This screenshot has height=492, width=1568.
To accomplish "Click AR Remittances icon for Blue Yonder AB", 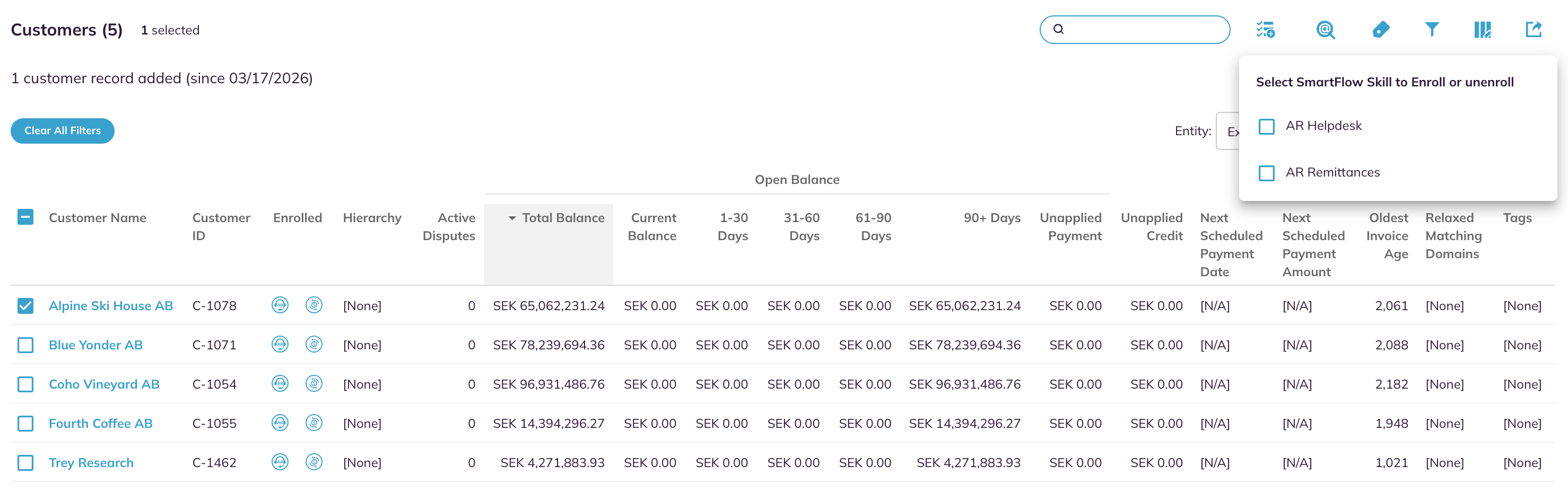I will pos(313,344).
